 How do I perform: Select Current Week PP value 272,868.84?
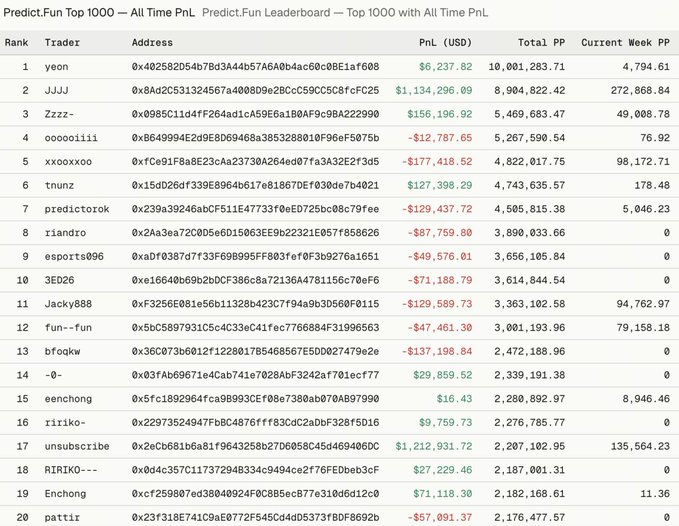click(640, 90)
